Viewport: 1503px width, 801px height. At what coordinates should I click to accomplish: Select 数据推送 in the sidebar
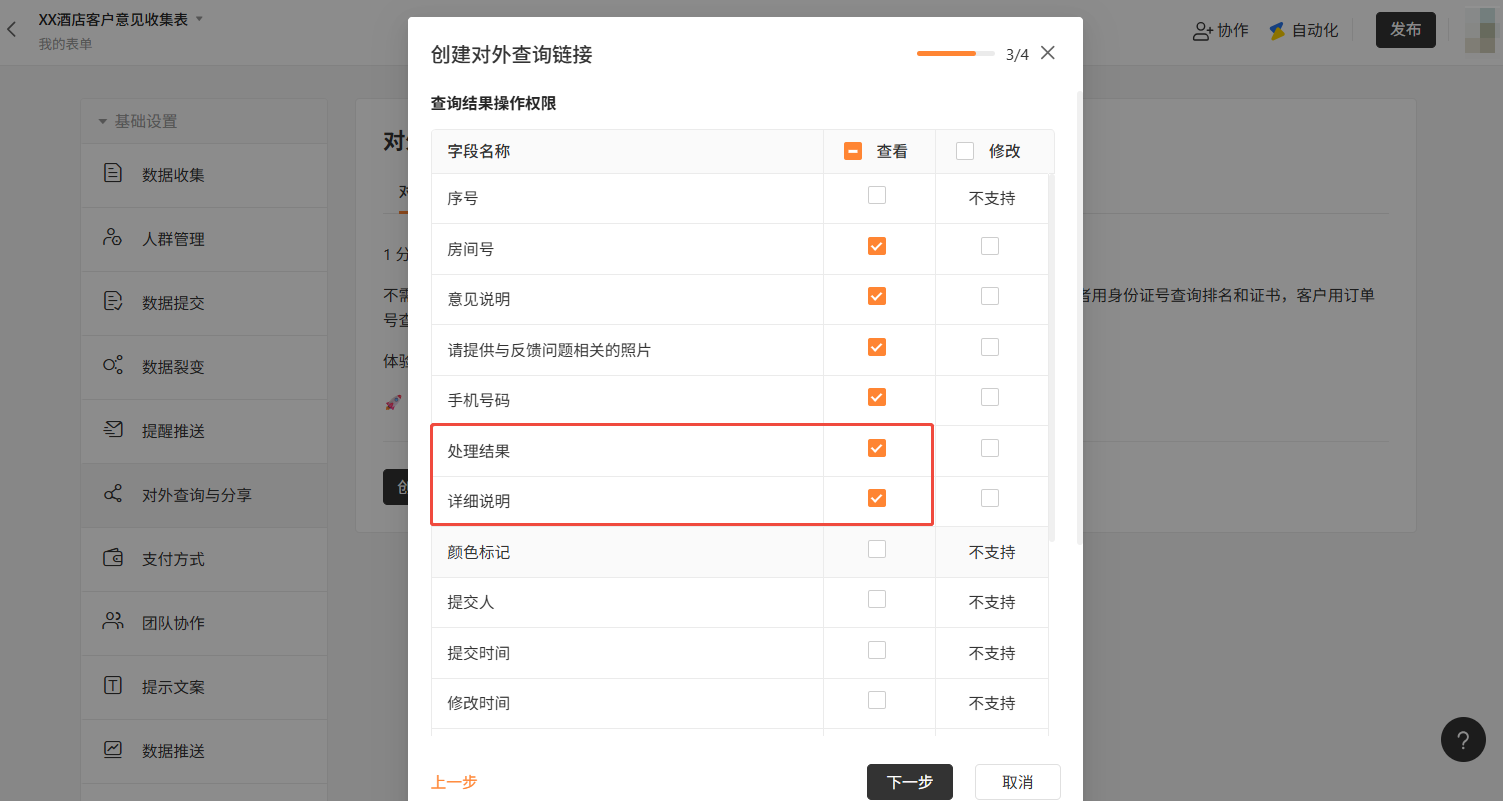coord(172,751)
